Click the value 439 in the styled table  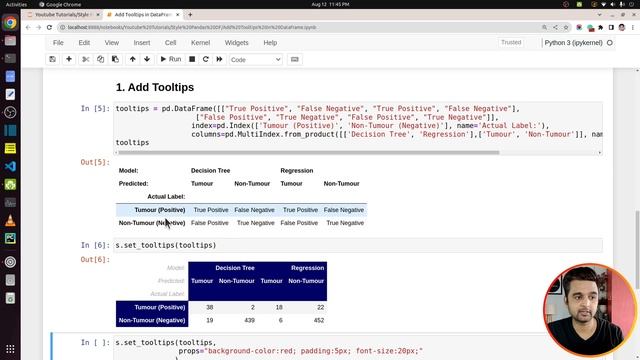pyautogui.click(x=249, y=320)
